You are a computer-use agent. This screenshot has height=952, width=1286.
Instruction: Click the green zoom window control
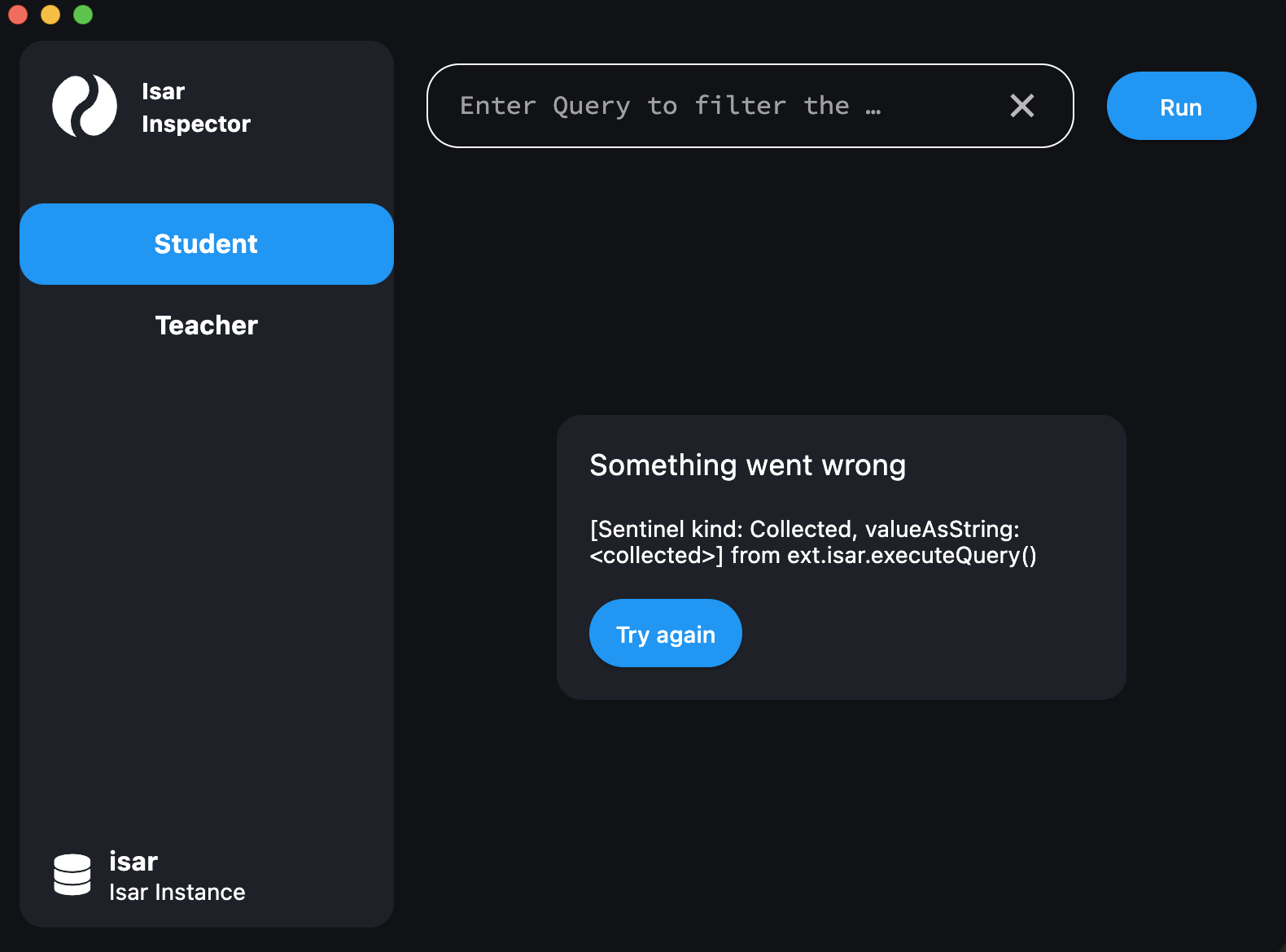82,14
